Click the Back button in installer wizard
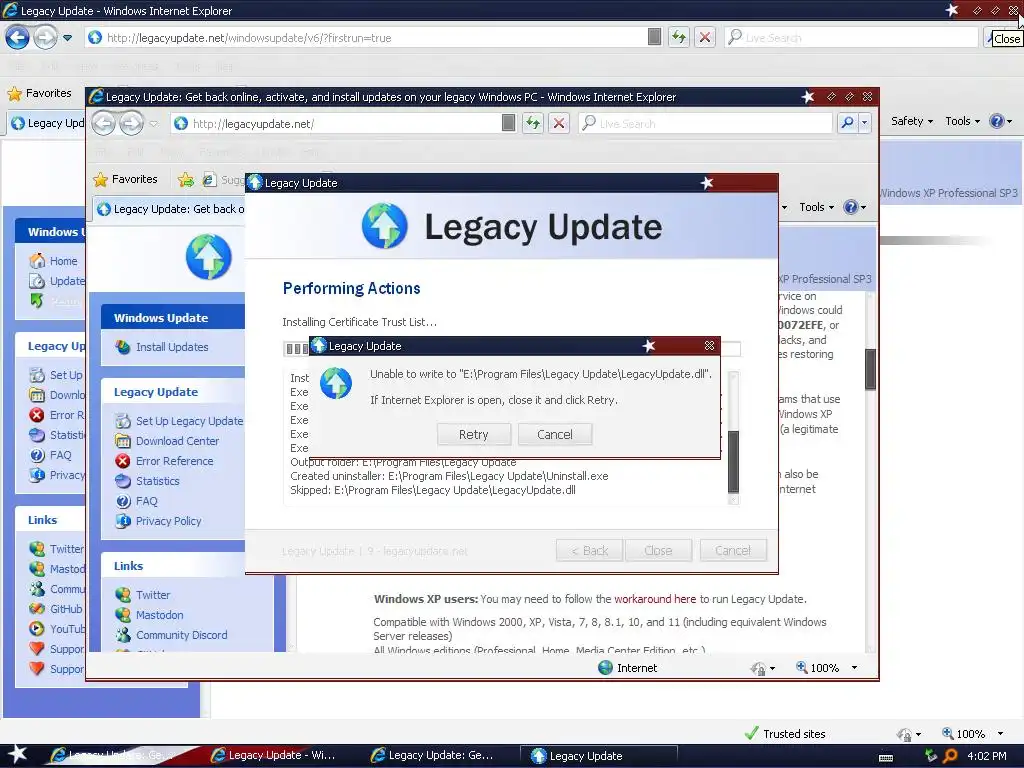The width and height of the screenshot is (1024, 768). (590, 551)
